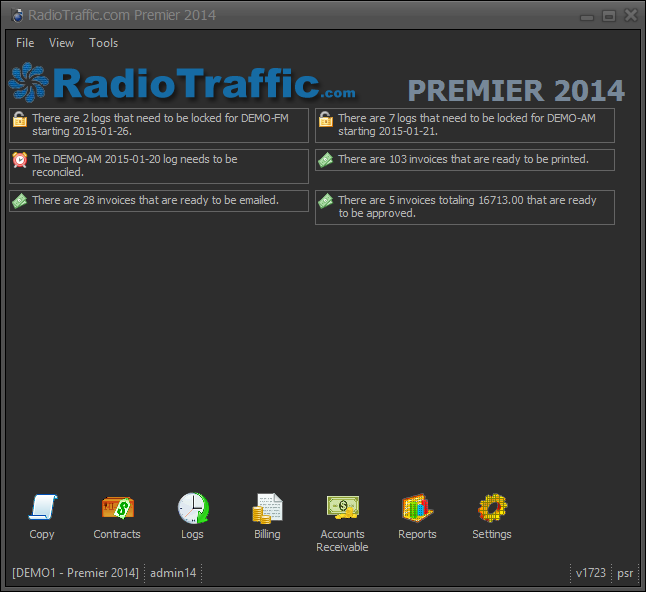Click the padlock icon for DEMO-FM logs
Image resolution: width=646 pixels, height=592 pixels.
coord(20,119)
